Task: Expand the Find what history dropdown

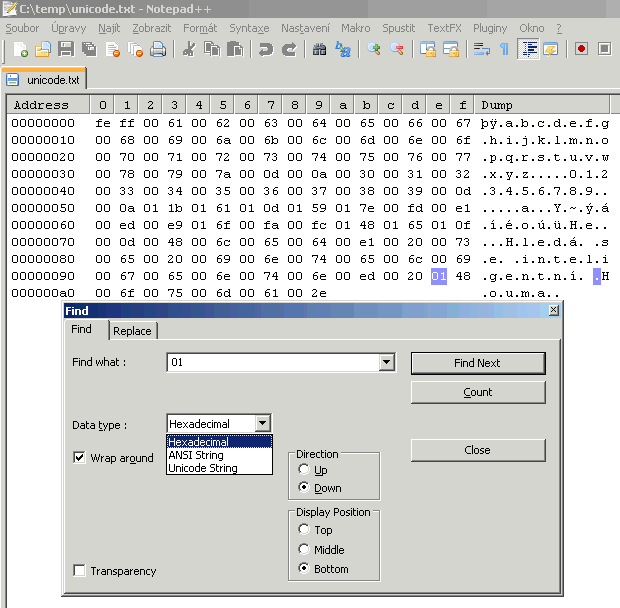Action: (387, 362)
